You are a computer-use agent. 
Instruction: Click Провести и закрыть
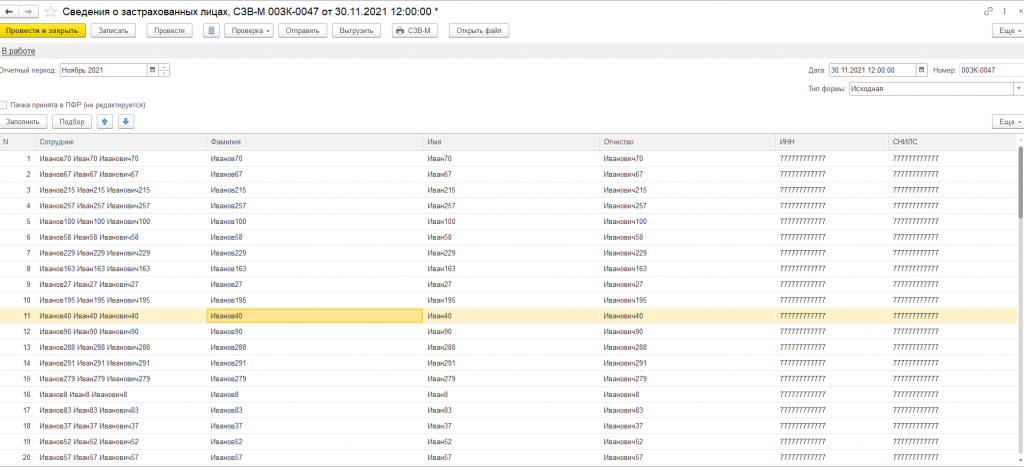click(x=42, y=31)
